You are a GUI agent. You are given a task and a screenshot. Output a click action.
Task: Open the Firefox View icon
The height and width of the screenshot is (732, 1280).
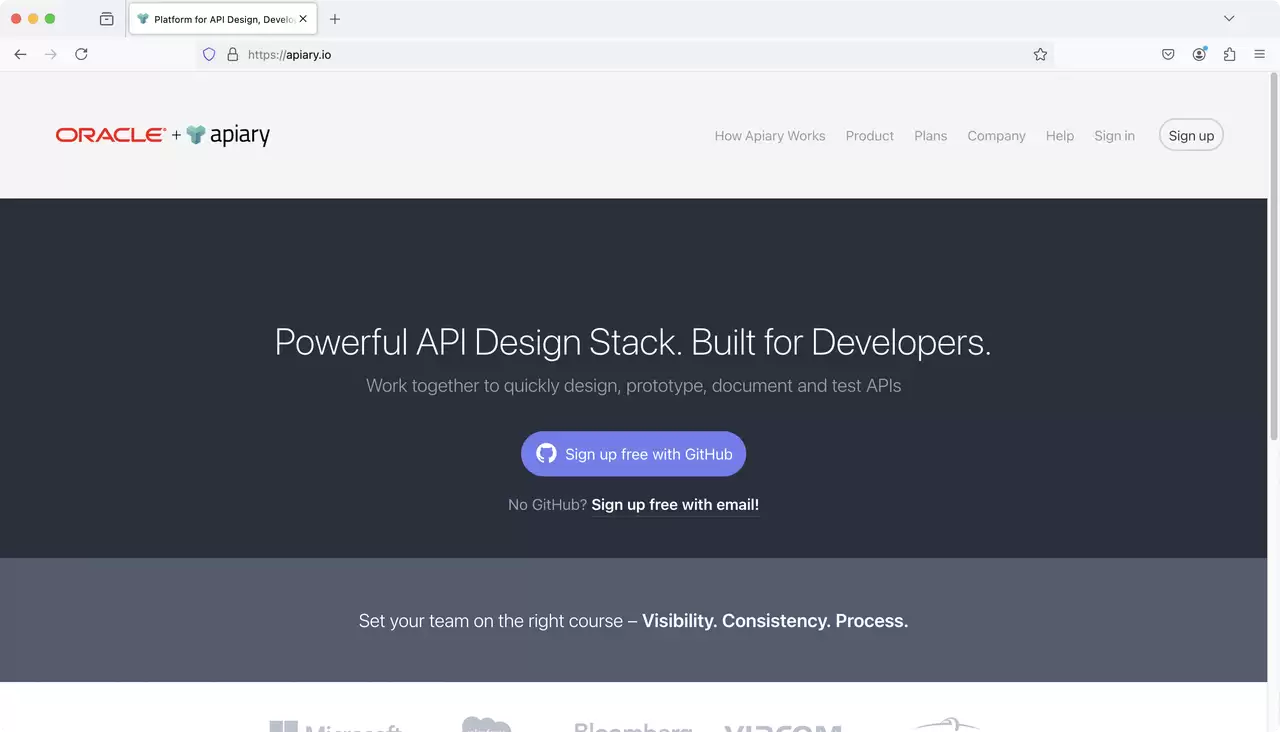(x=107, y=19)
